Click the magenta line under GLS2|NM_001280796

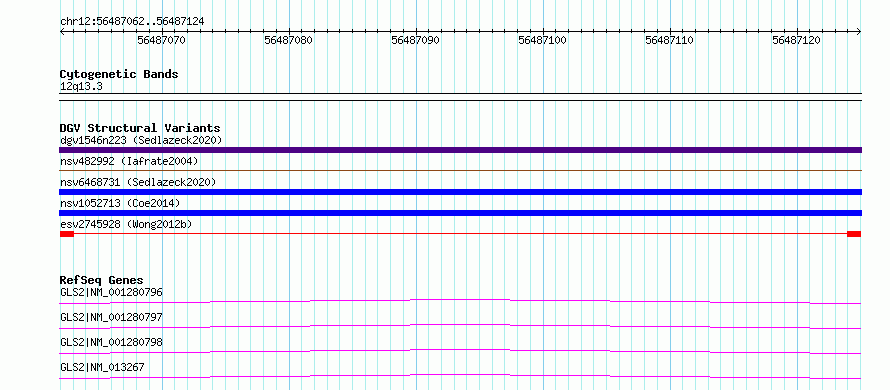(x=460, y=301)
